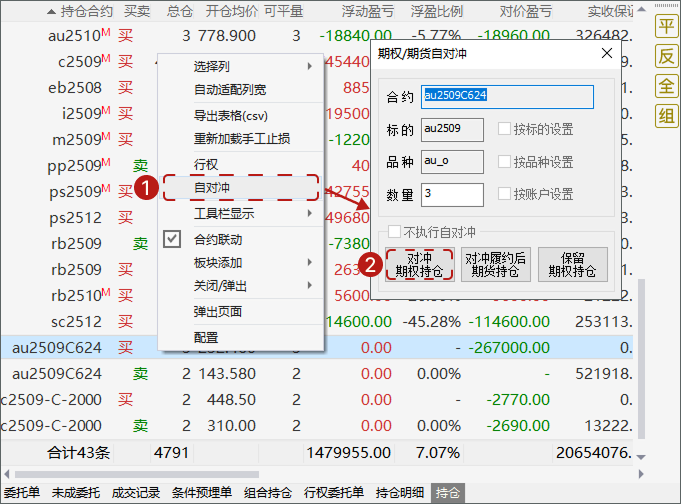Viewport: 681px width, 504px height.
Task: Click the checkmark icon beside 合约联动
Action: pos(172,240)
